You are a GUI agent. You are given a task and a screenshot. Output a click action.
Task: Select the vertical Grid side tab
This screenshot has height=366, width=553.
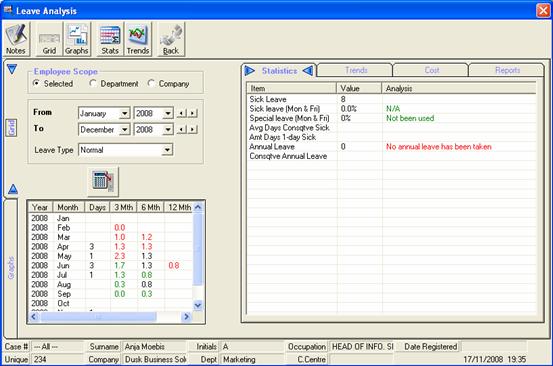12,128
